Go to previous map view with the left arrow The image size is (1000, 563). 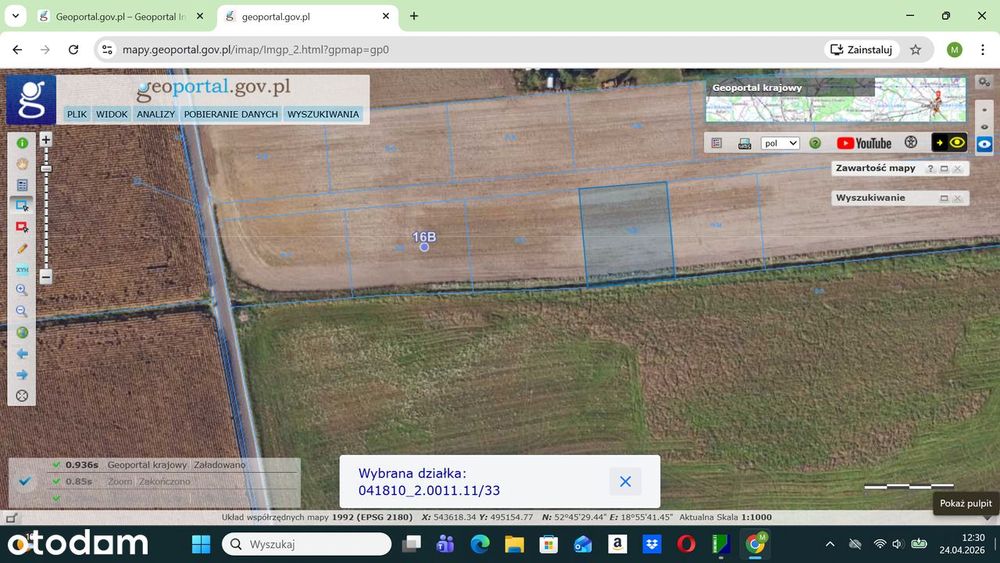(x=22, y=353)
